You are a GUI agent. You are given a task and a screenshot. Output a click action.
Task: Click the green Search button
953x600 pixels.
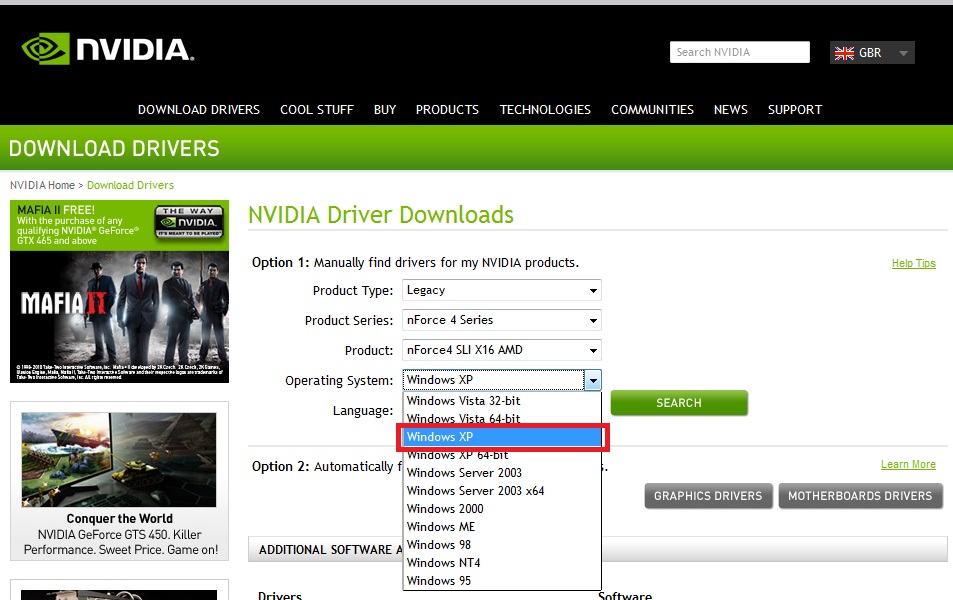point(679,402)
